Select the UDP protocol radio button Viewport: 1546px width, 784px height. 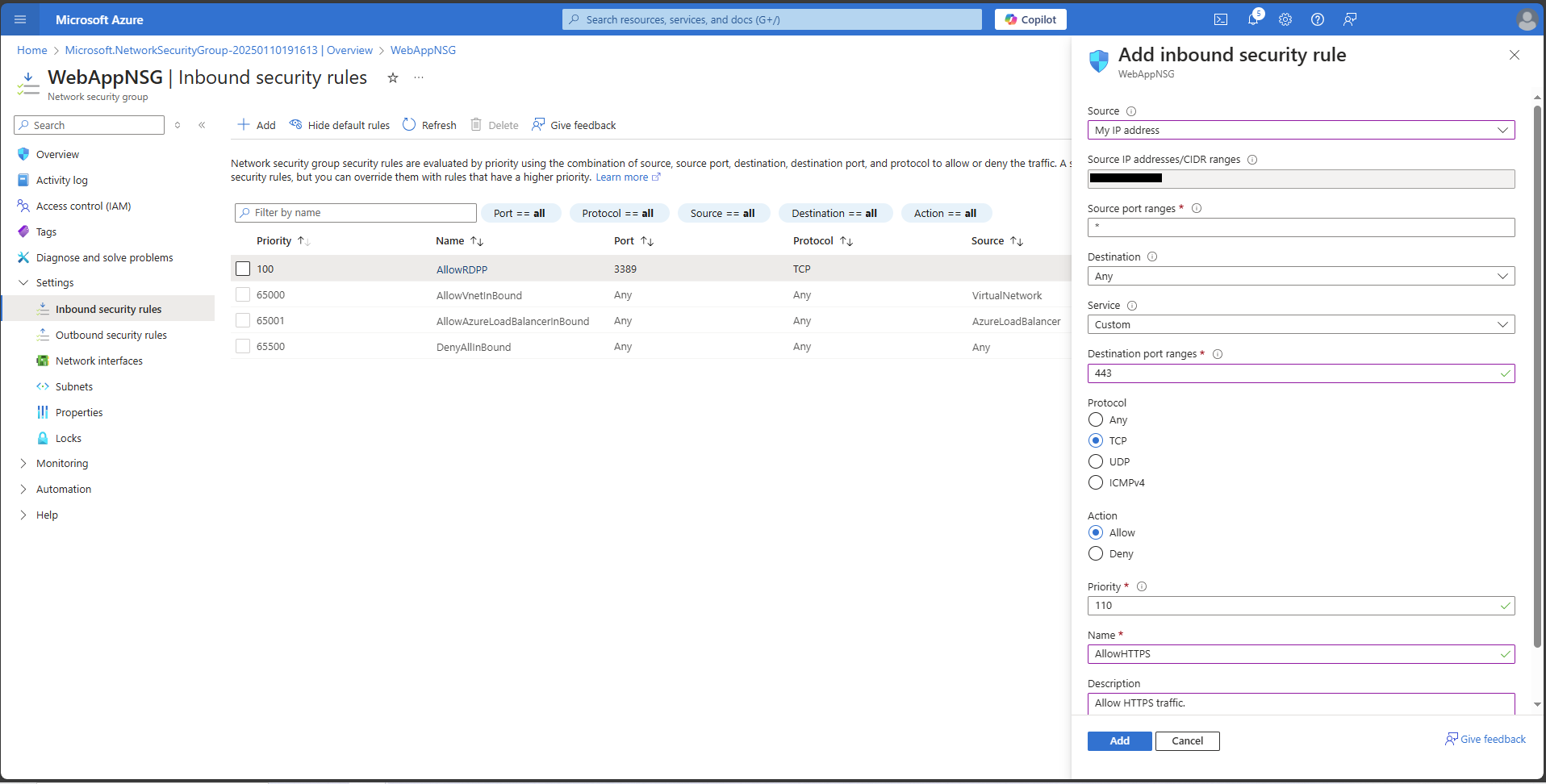point(1096,461)
